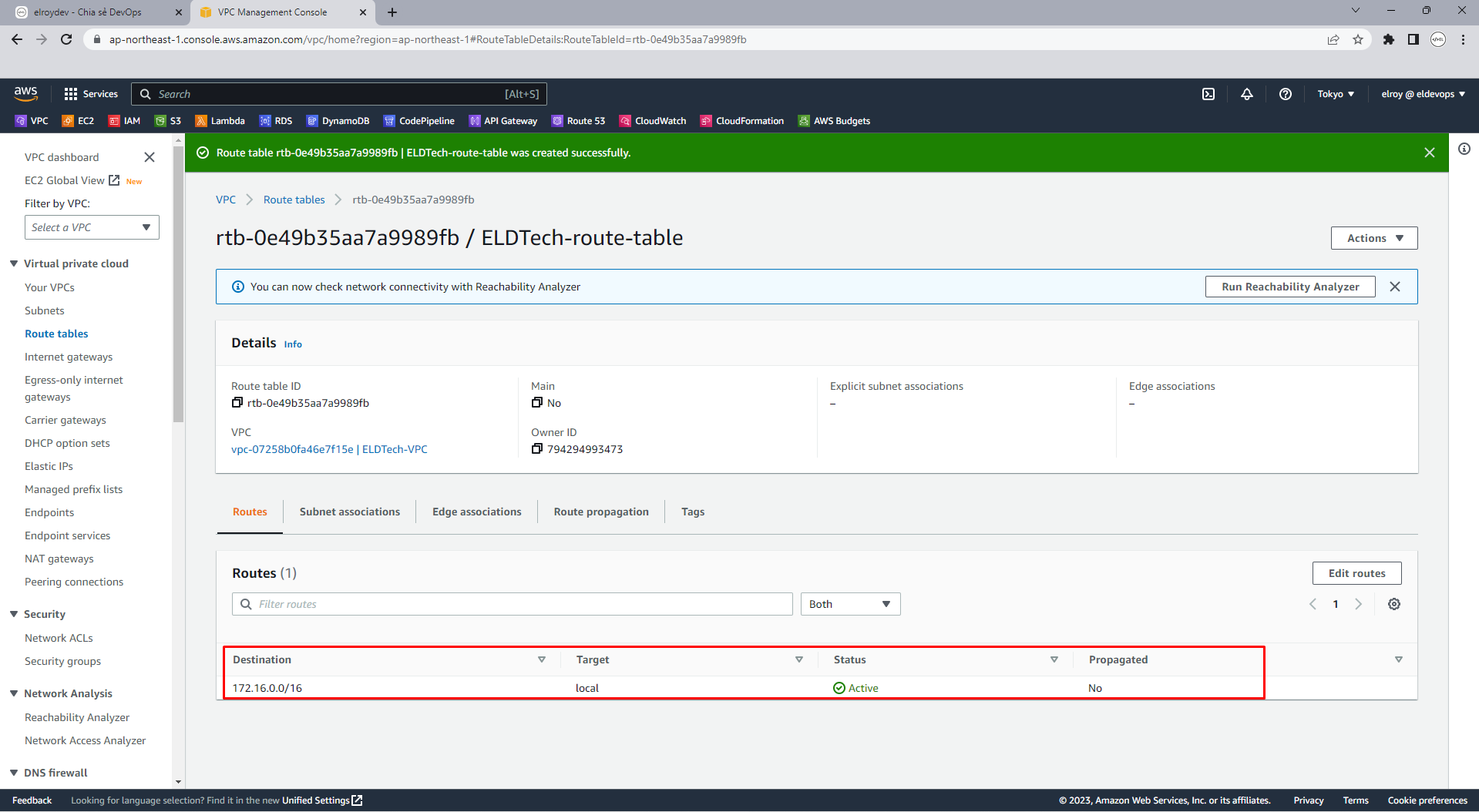
Task: Switch to the Edge associations tab
Action: point(477,512)
